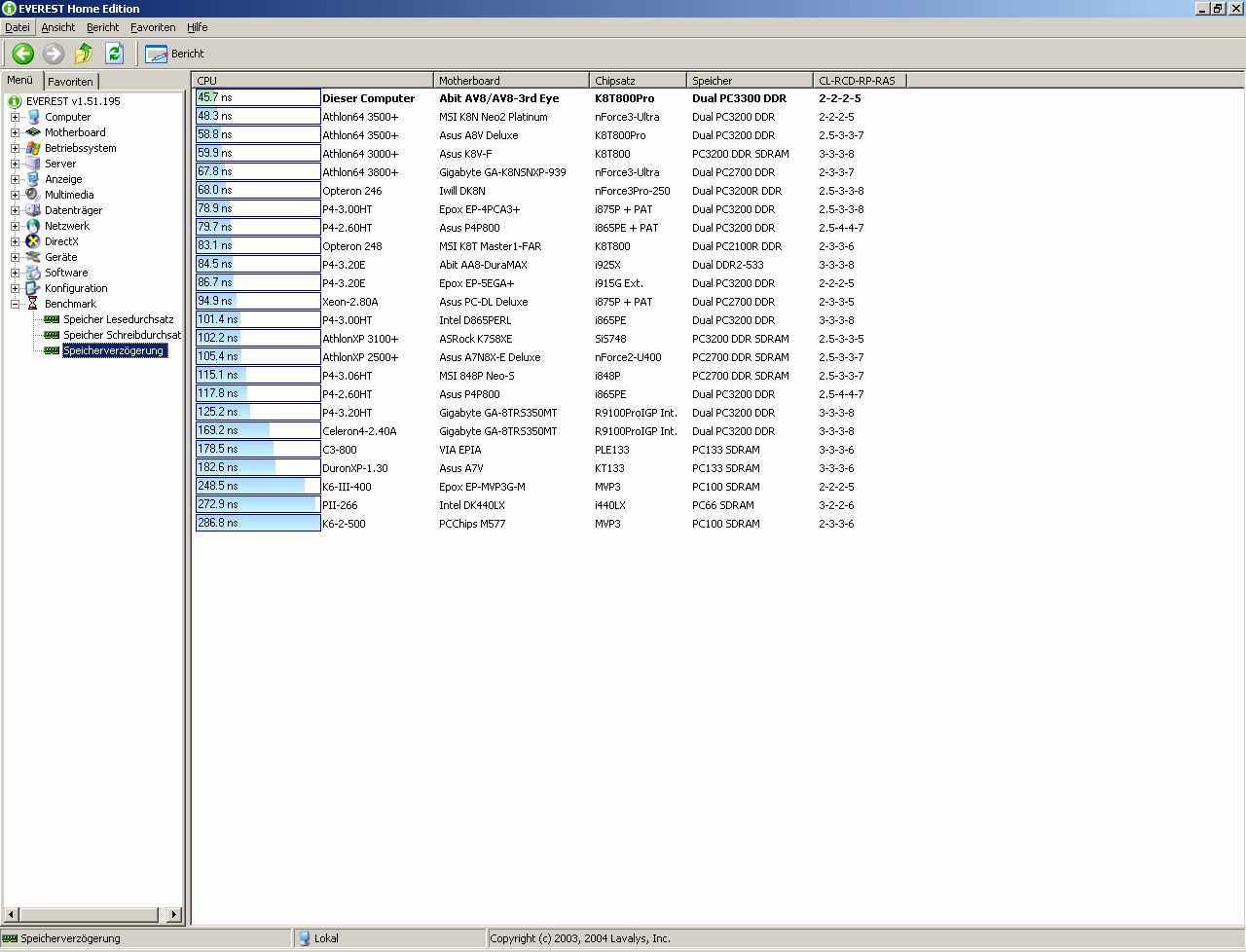This screenshot has width=1246, height=952.
Task: Open the Bericht menu
Action: pos(102,27)
